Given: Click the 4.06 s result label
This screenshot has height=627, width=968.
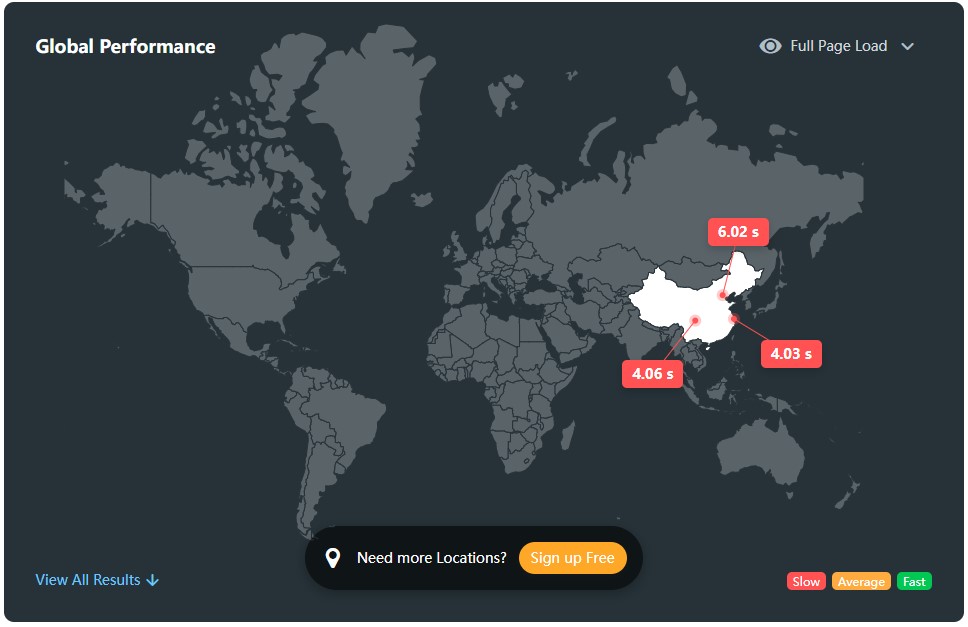Looking at the screenshot, I should coord(653,373).
